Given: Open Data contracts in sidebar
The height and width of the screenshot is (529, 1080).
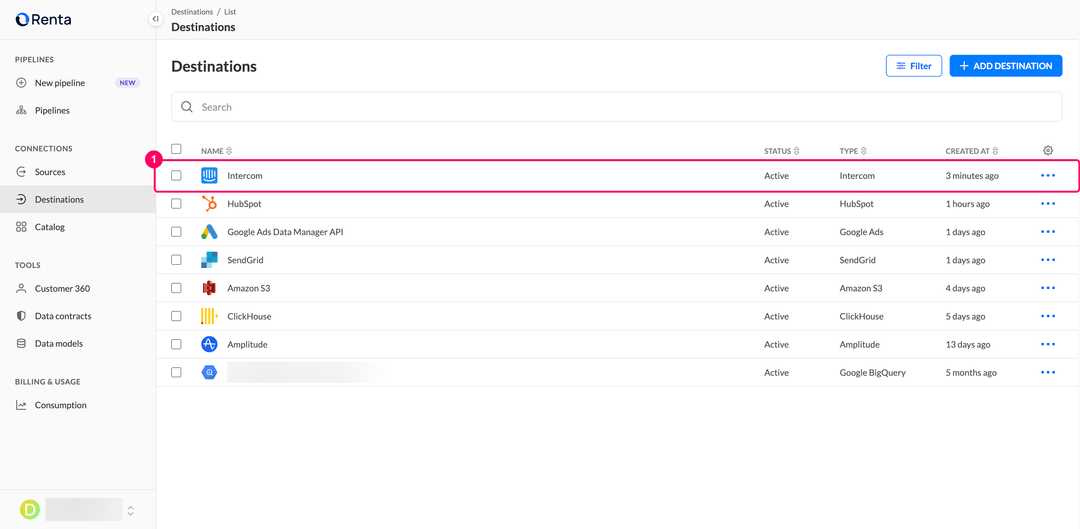Looking at the screenshot, I should [77, 315].
